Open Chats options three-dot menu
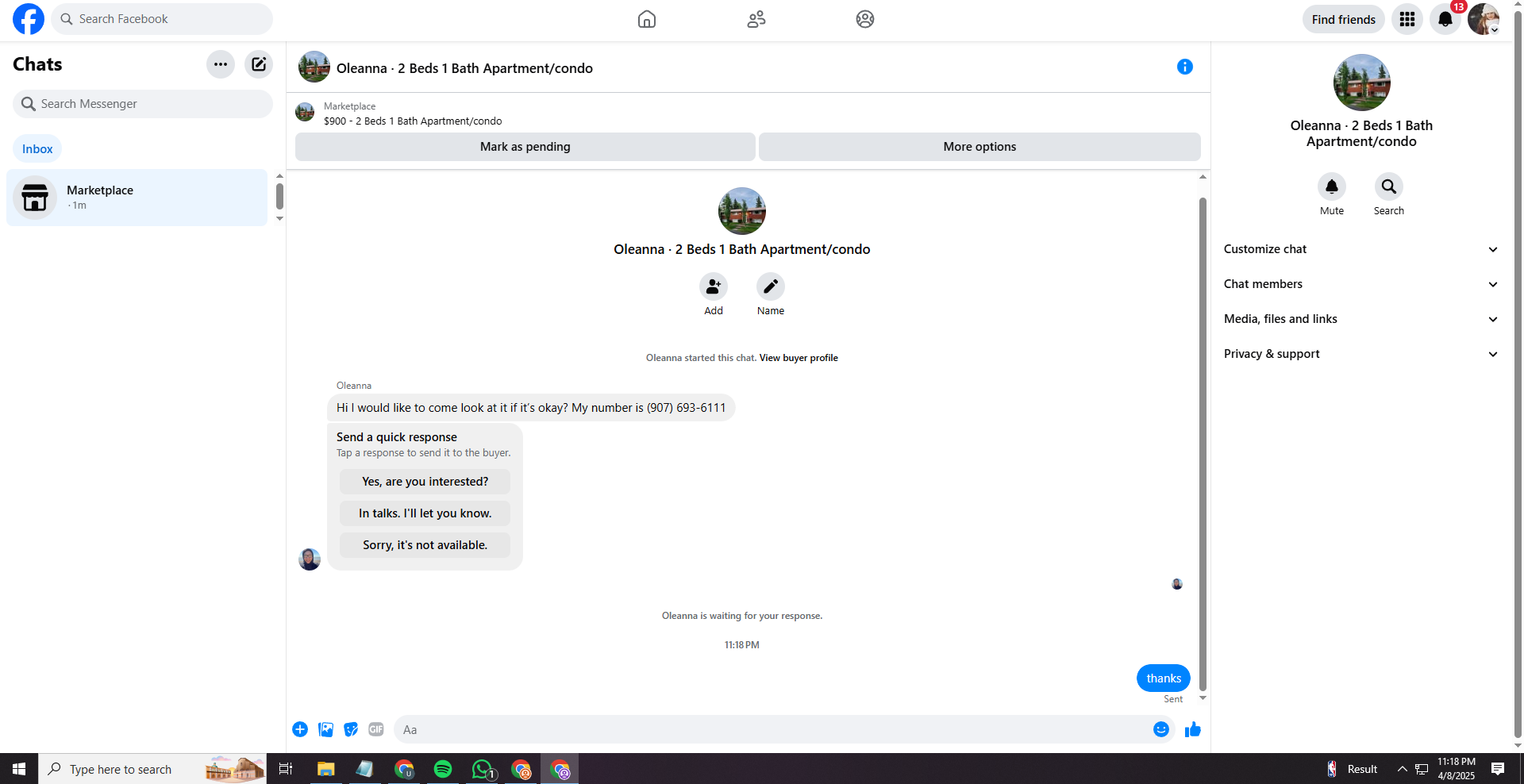Screen dimensions: 1524x784 tap(221, 64)
